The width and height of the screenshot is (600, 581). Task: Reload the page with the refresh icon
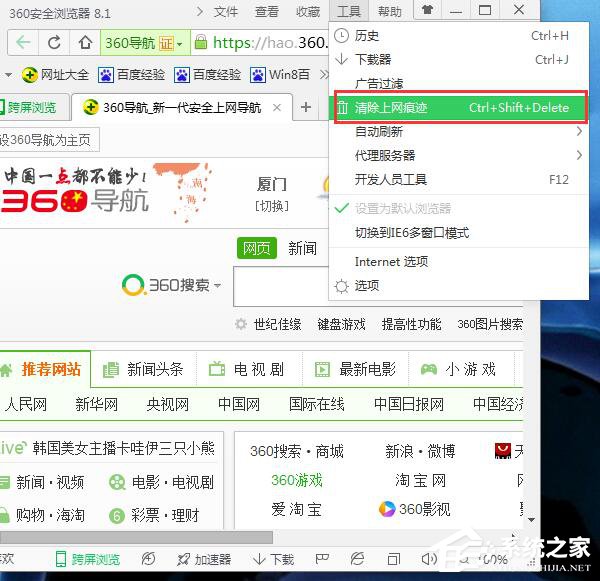tap(55, 43)
